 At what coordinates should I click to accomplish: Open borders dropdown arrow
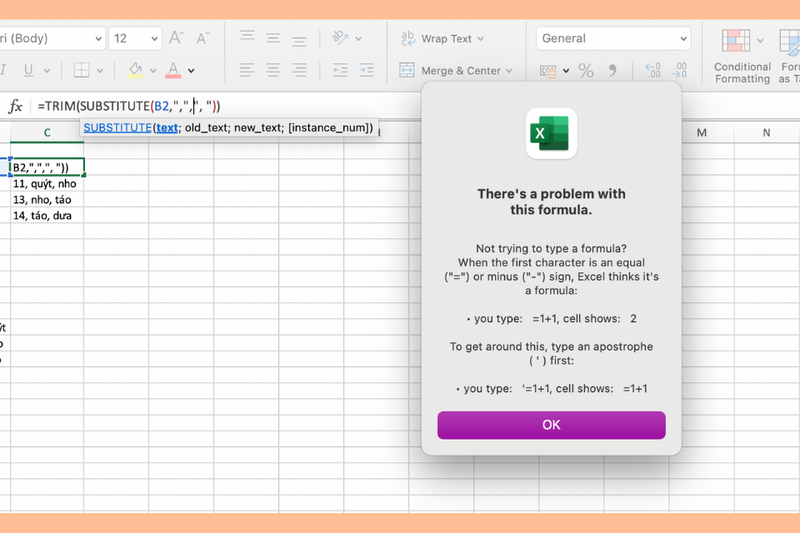[100, 71]
